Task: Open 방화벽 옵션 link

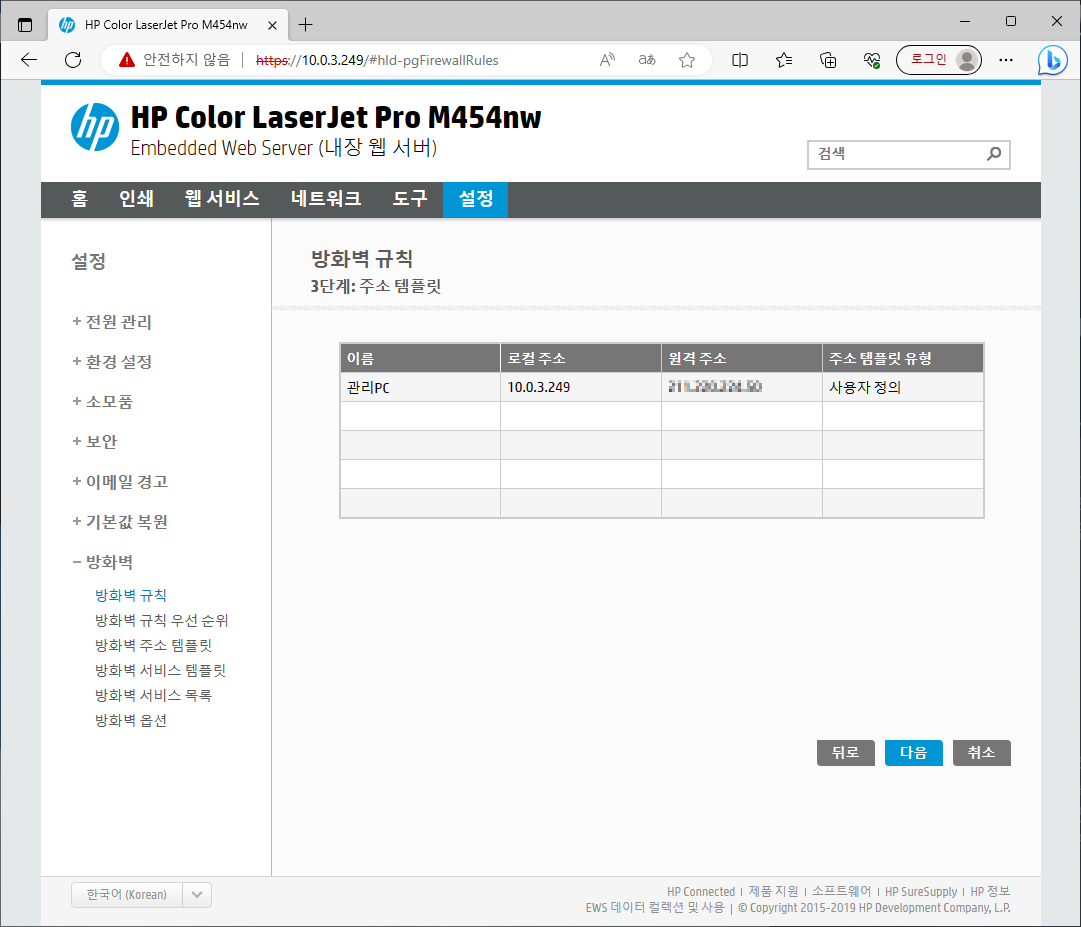Action: pos(131,721)
